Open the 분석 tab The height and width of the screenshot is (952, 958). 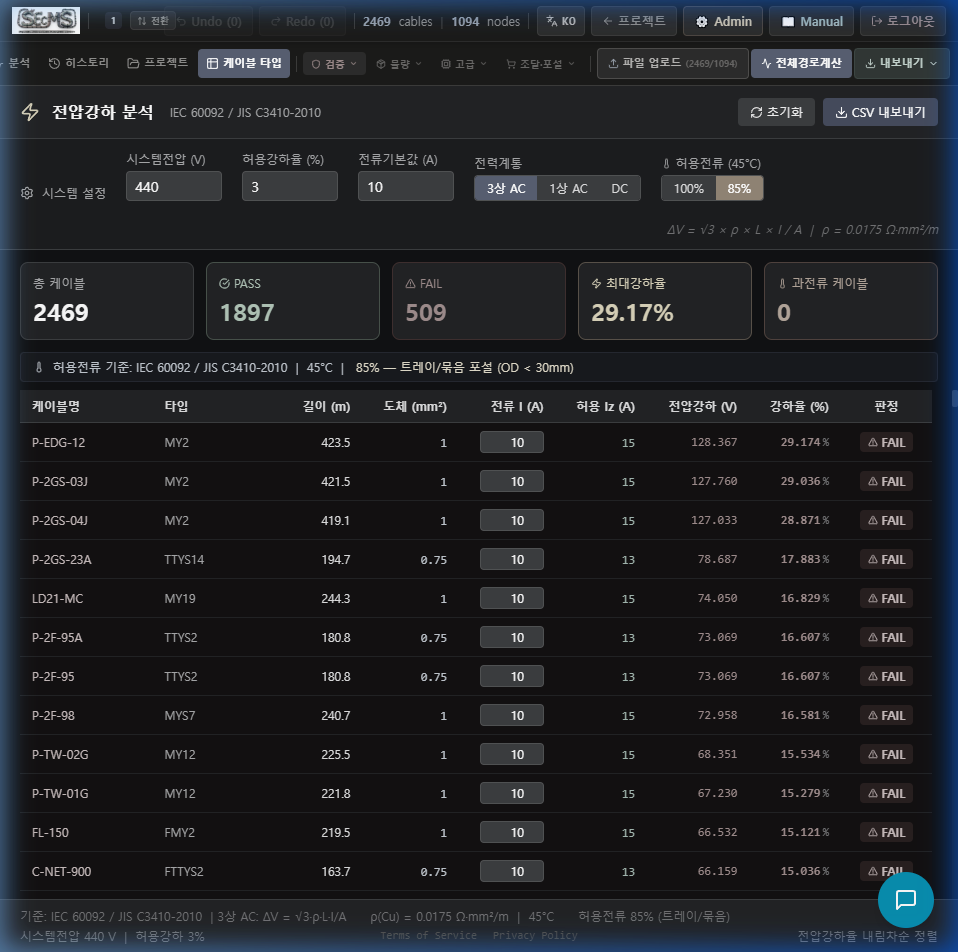[x=17, y=63]
